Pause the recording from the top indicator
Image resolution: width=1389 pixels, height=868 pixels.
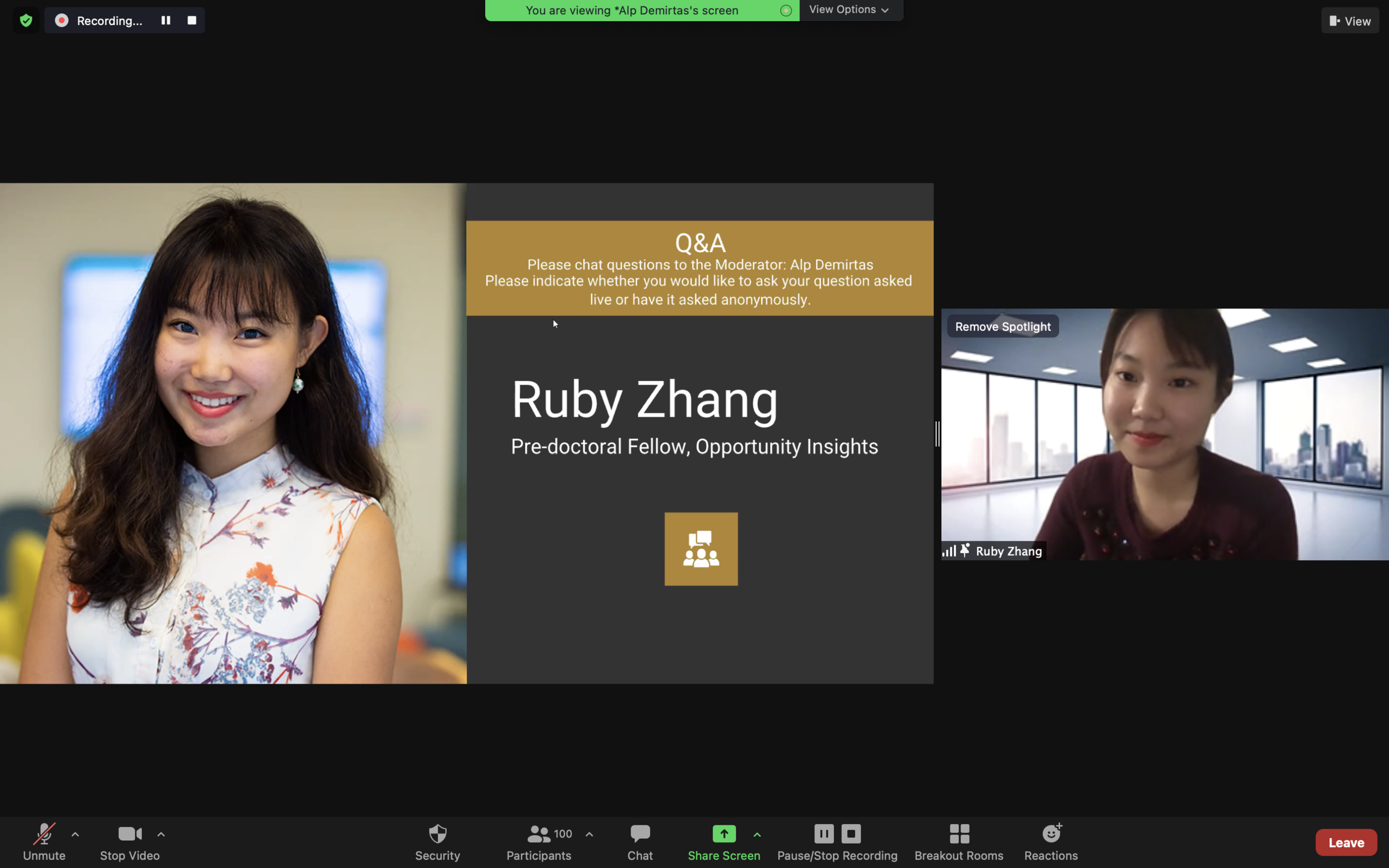coord(166,20)
